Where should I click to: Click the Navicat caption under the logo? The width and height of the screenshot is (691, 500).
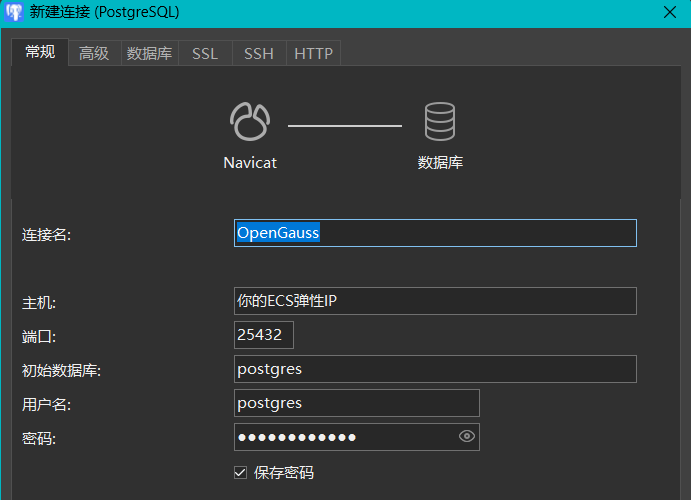point(250,163)
